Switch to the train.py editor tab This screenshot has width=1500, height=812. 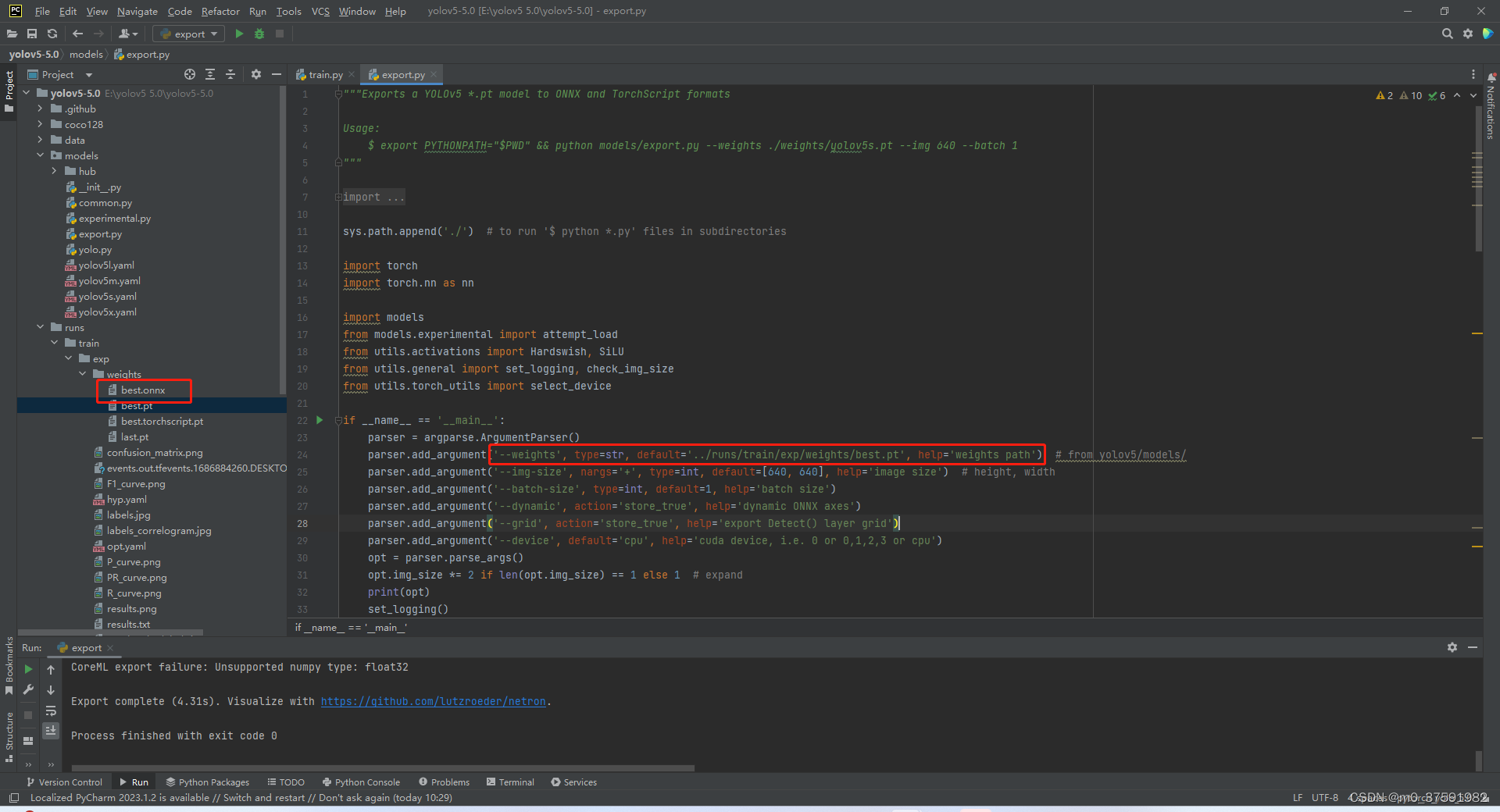(325, 74)
